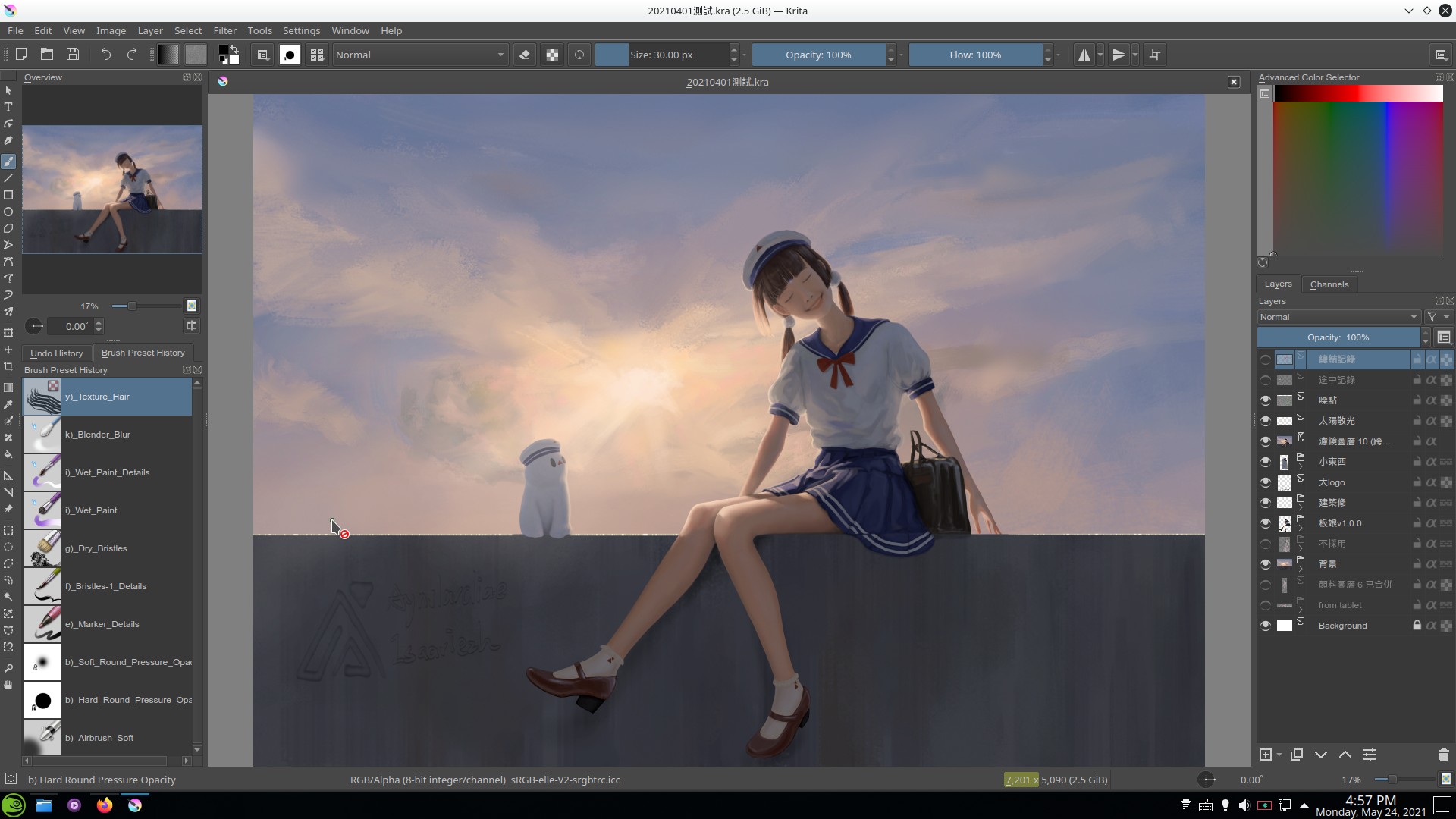The height and width of the screenshot is (819, 1456).
Task: Open the gradient fill chooser
Action: point(168,55)
